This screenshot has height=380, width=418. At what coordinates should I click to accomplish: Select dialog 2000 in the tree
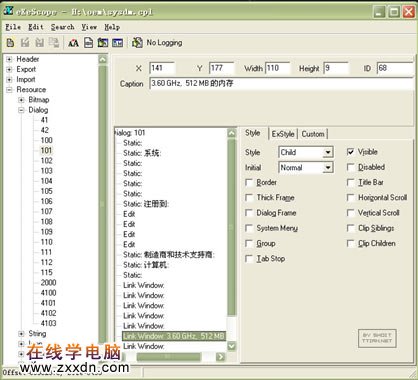[x=48, y=283]
